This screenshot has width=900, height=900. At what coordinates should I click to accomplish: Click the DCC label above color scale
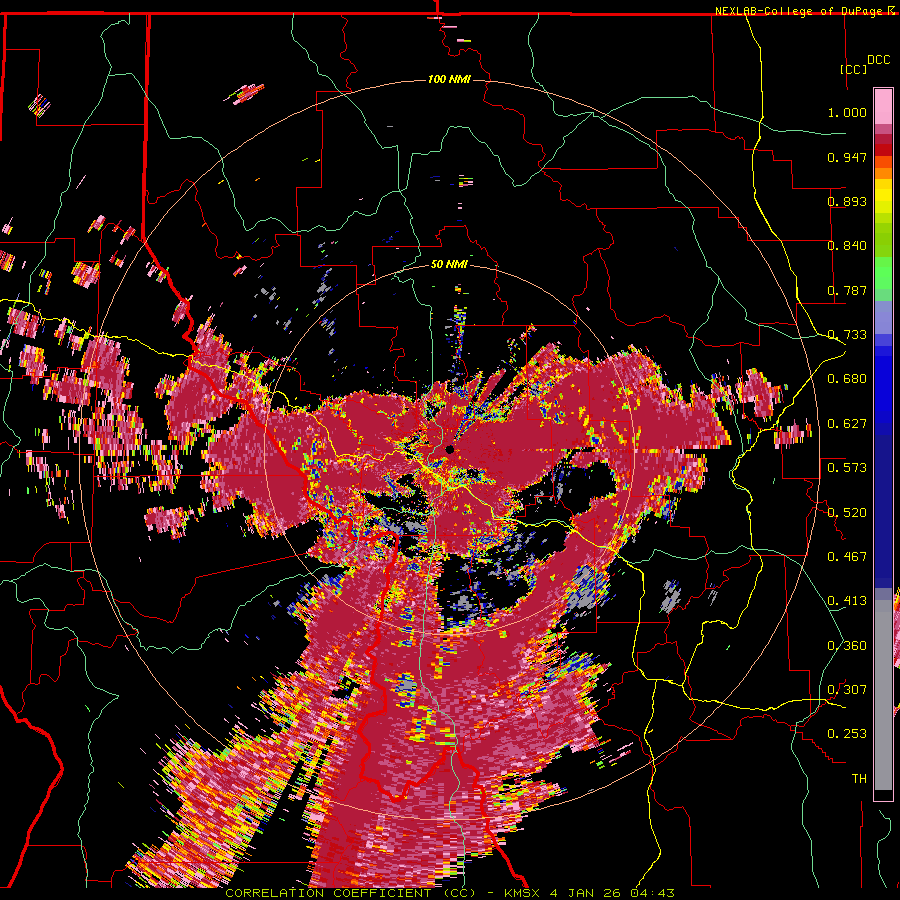(878, 60)
